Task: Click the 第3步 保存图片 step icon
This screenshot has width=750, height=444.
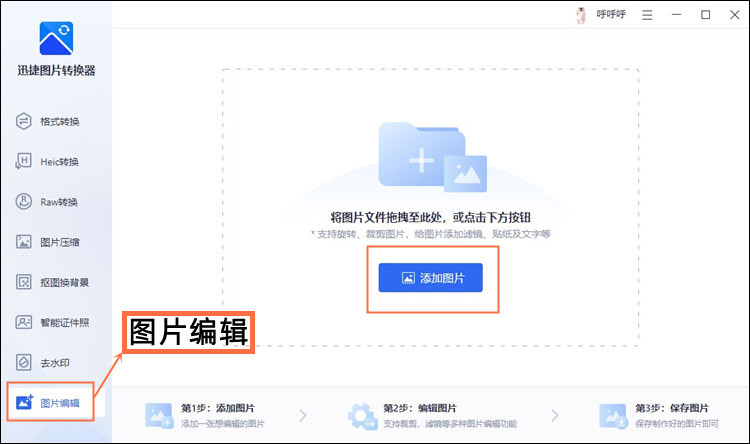Action: [x=613, y=416]
